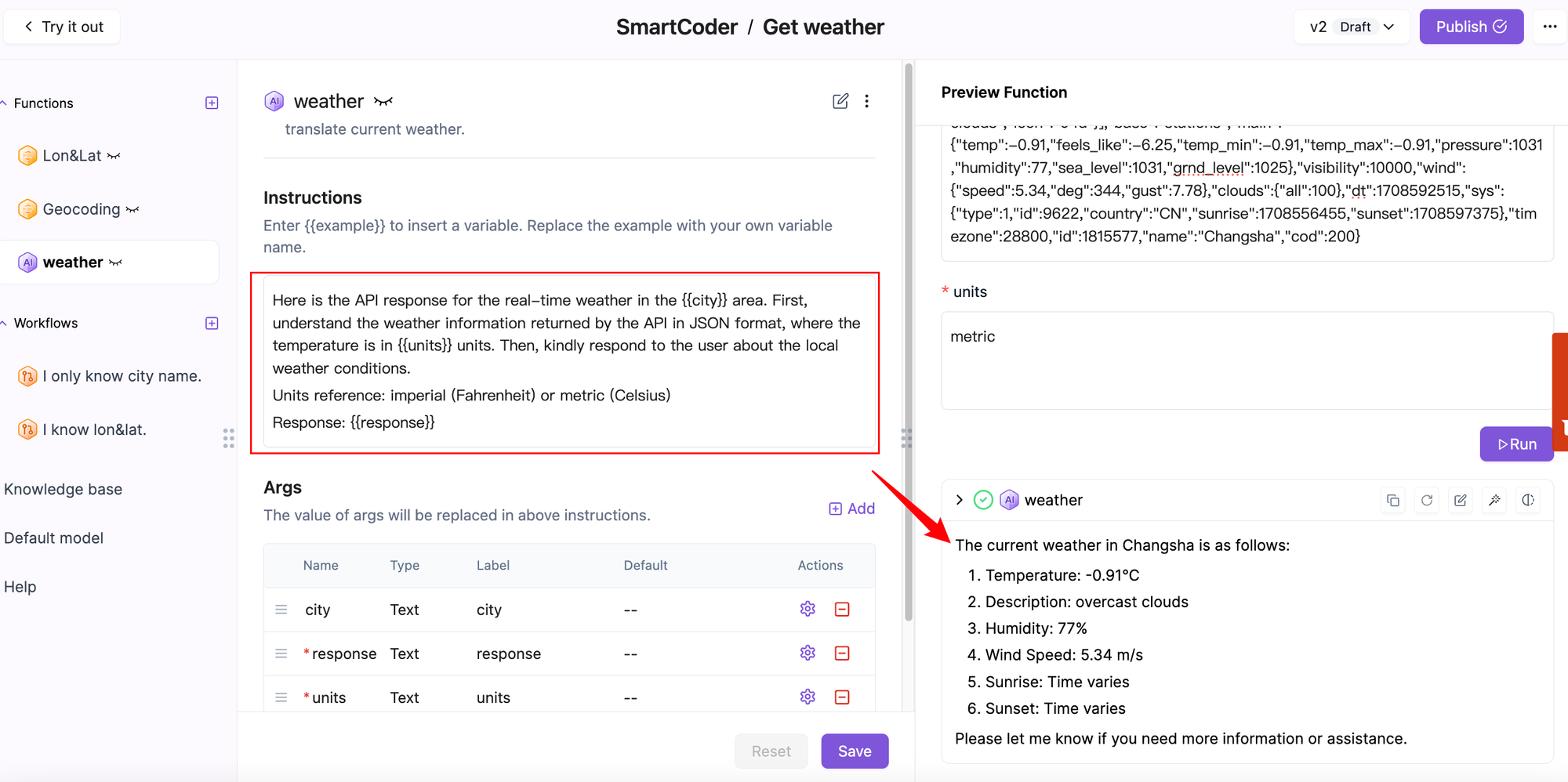The width and height of the screenshot is (1568, 782).
Task: Open Knowledge base menu
Action: point(63,489)
